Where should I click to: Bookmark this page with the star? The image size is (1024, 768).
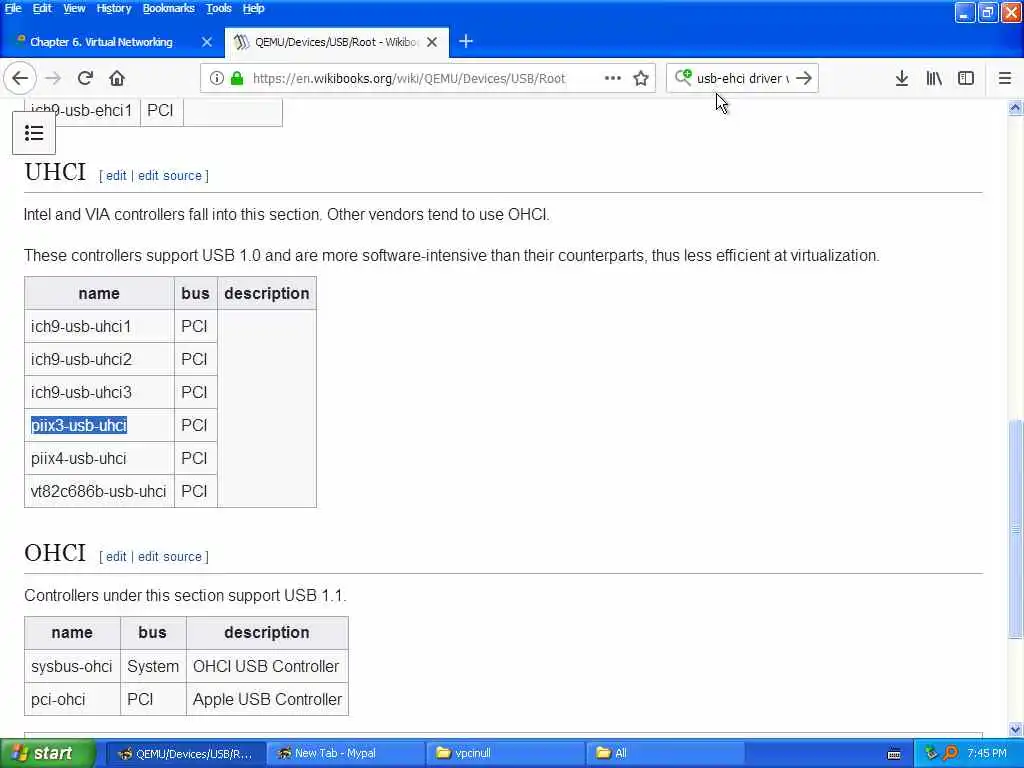point(641,78)
